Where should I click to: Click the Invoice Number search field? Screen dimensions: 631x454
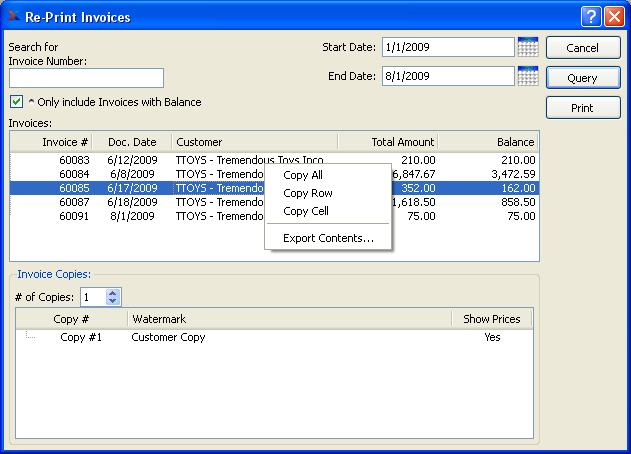[x=86, y=78]
